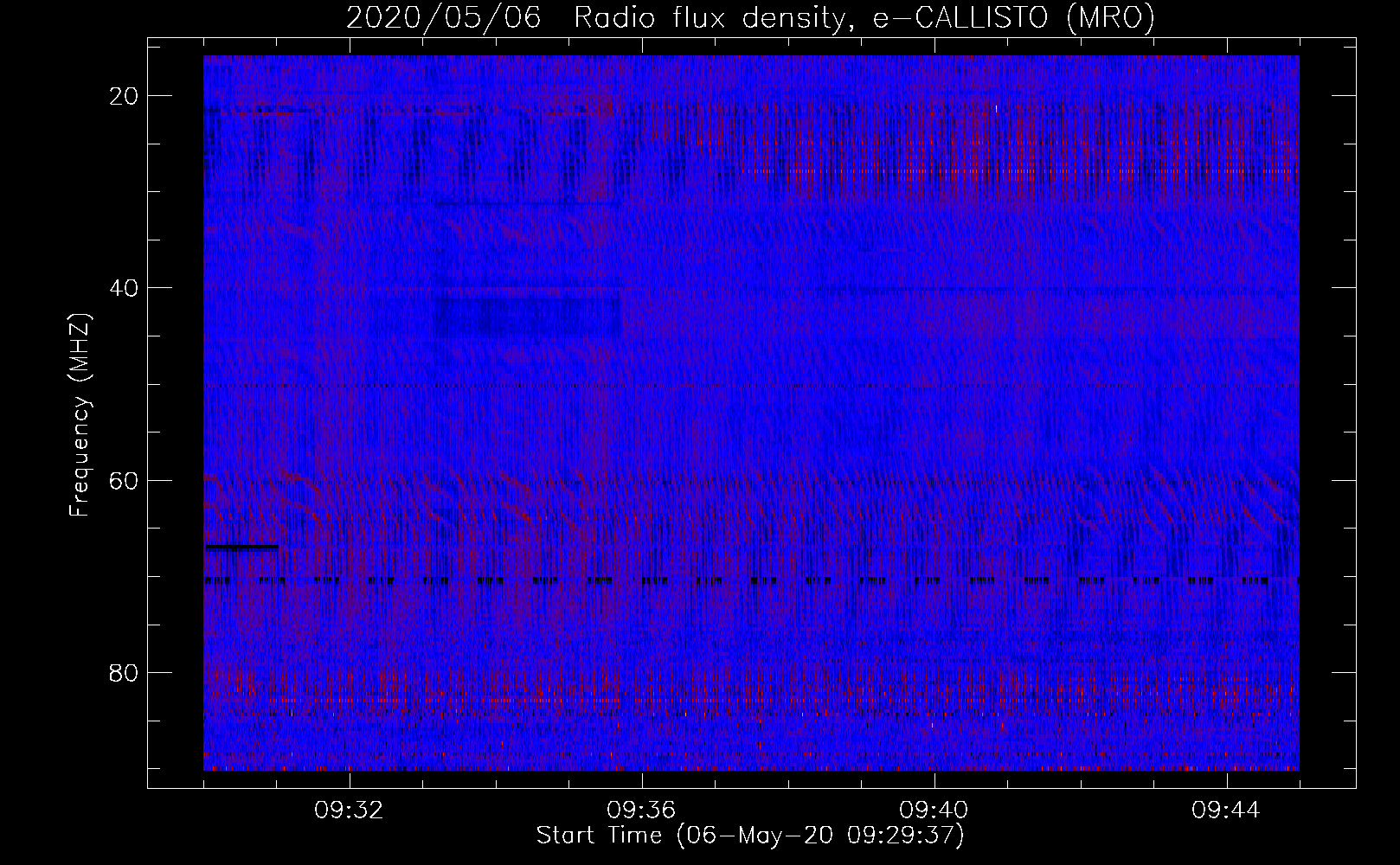Click the dark blue rectangular patch near 42 MHz
This screenshot has height=865, width=1400.
coord(528,317)
